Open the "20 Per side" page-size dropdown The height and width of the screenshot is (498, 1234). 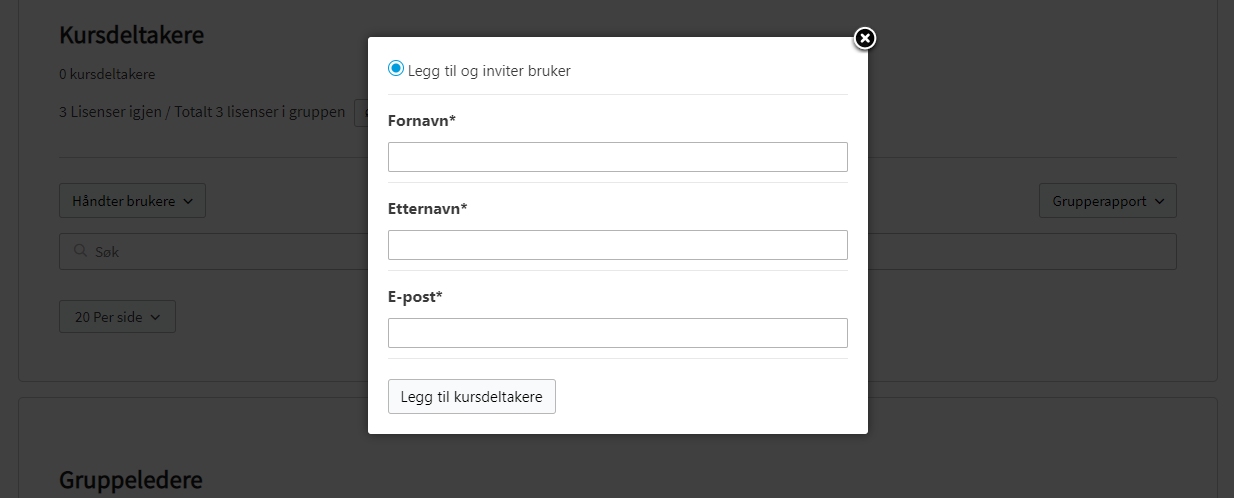click(x=117, y=317)
